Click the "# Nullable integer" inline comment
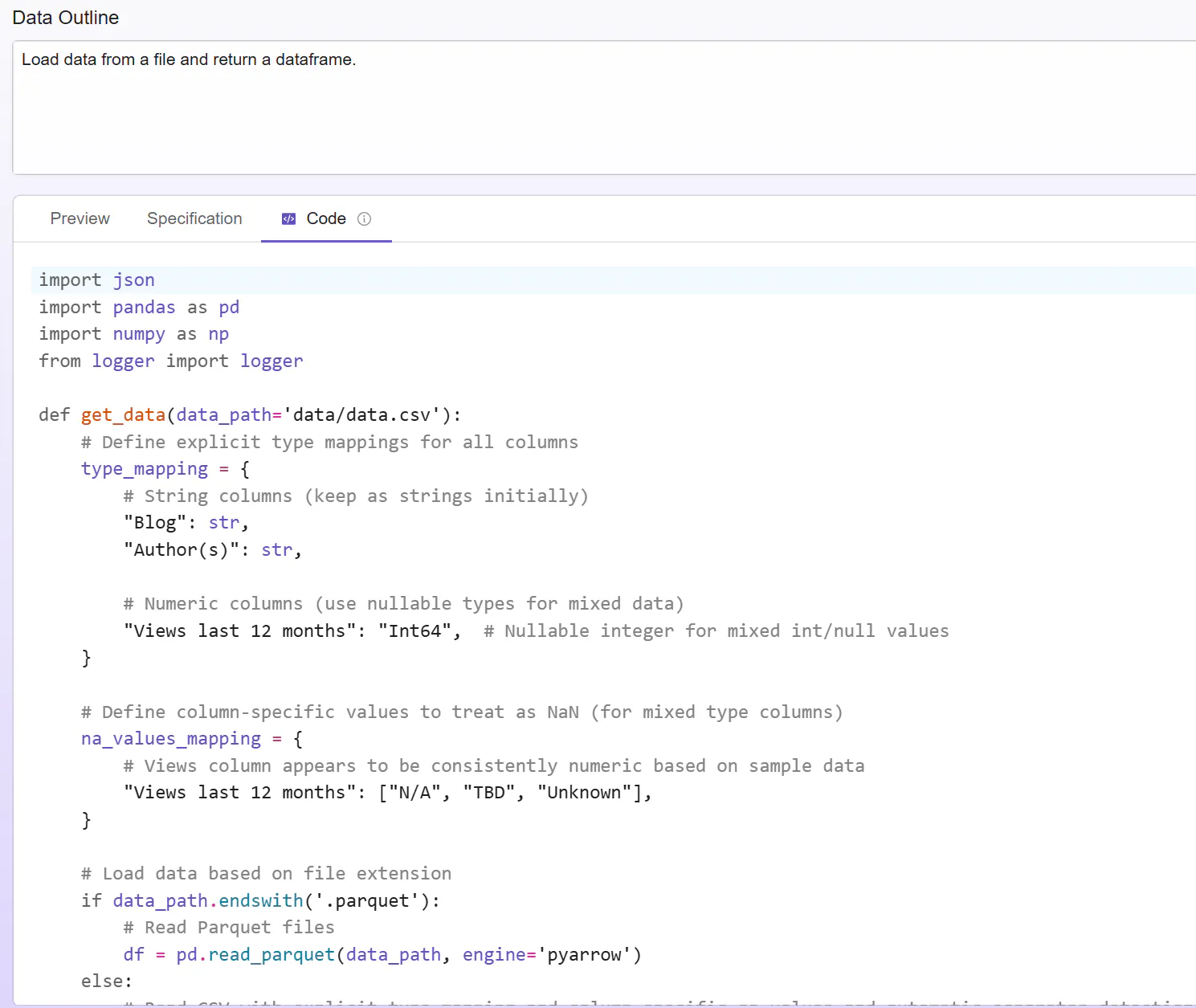The width and height of the screenshot is (1196, 1008). [716, 631]
